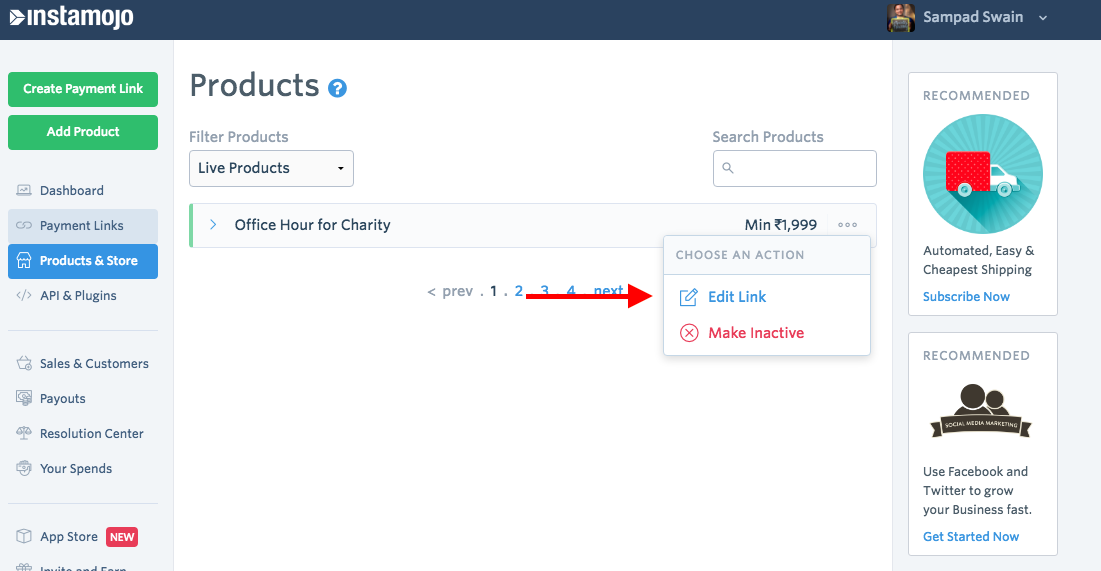Click the Subscribe Now link
The height and width of the screenshot is (571, 1101).
(966, 297)
